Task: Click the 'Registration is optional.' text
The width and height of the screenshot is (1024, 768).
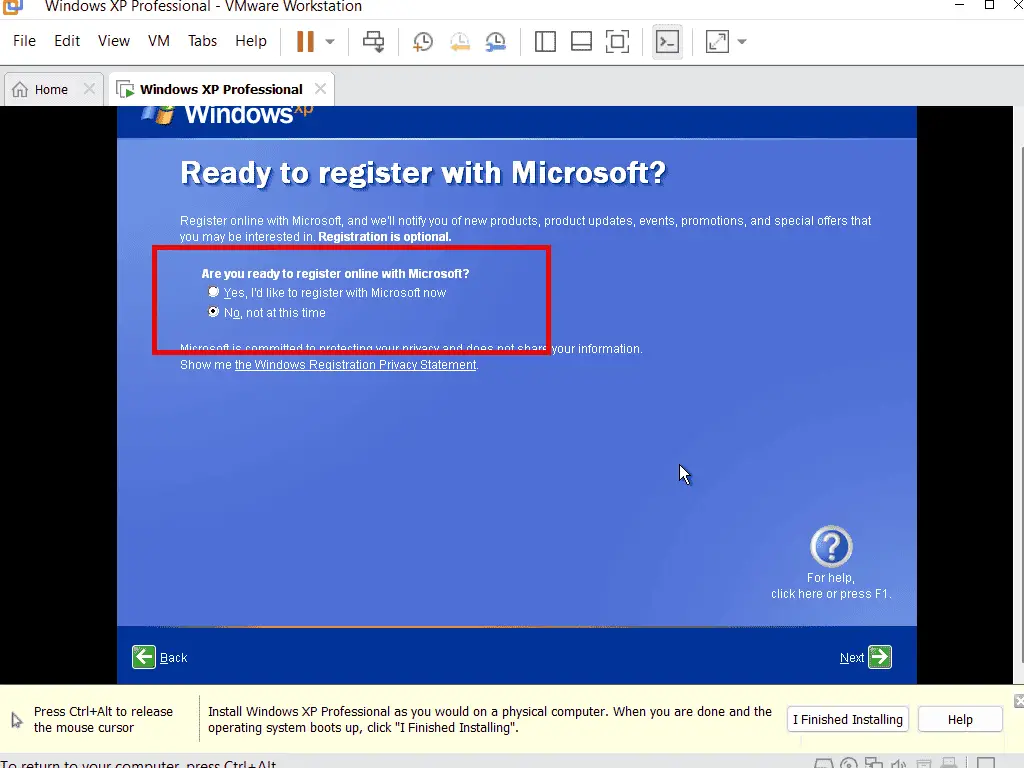Action: coord(385,237)
